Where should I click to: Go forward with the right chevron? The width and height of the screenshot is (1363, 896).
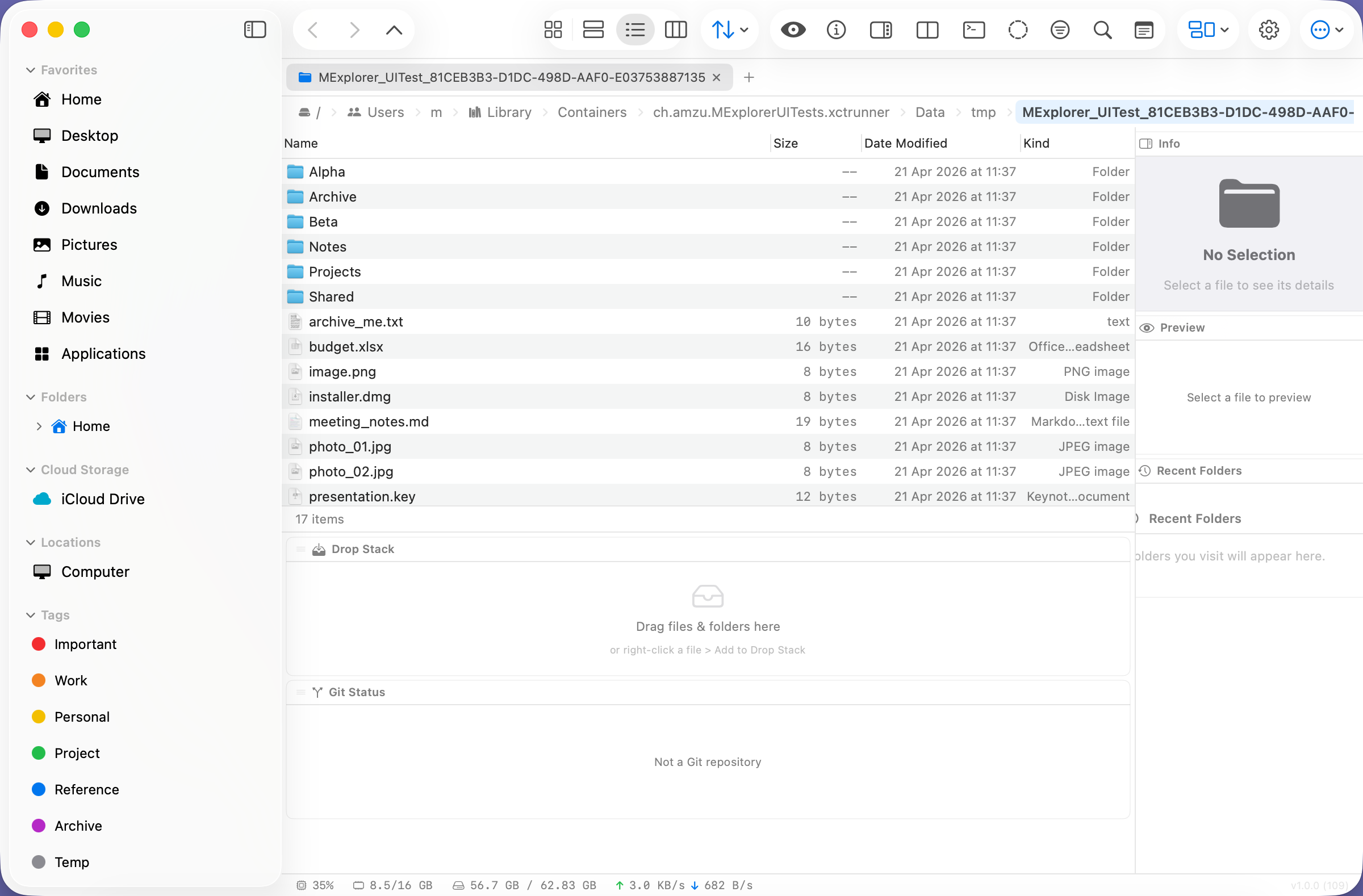click(354, 30)
